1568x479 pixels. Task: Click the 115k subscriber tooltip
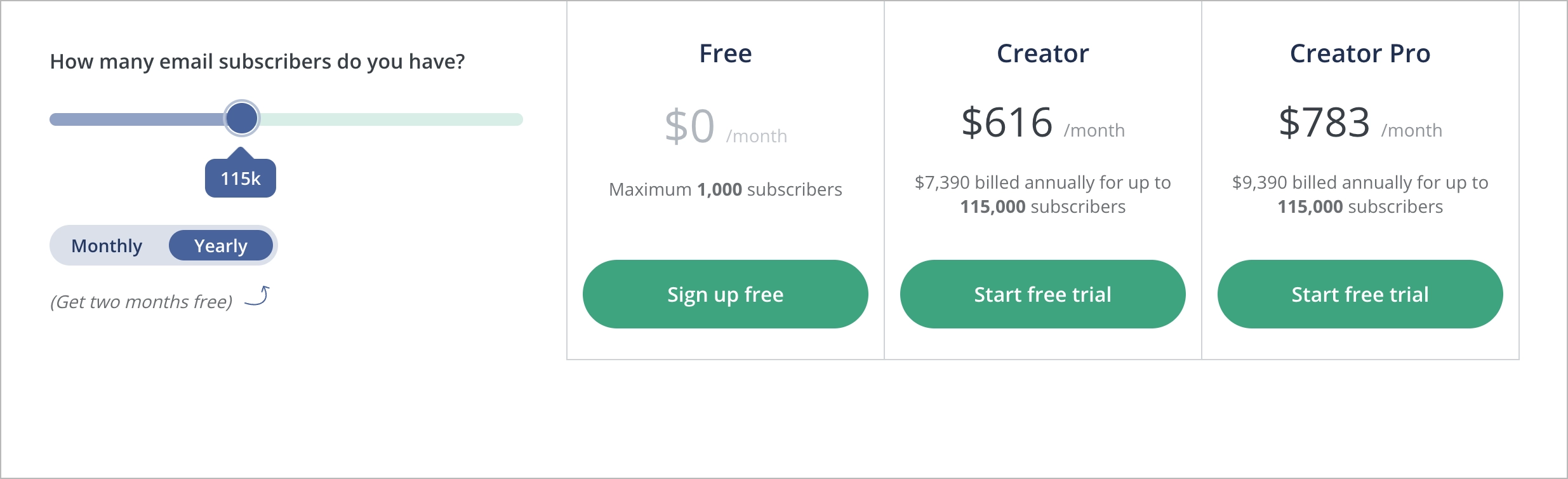[x=241, y=179]
